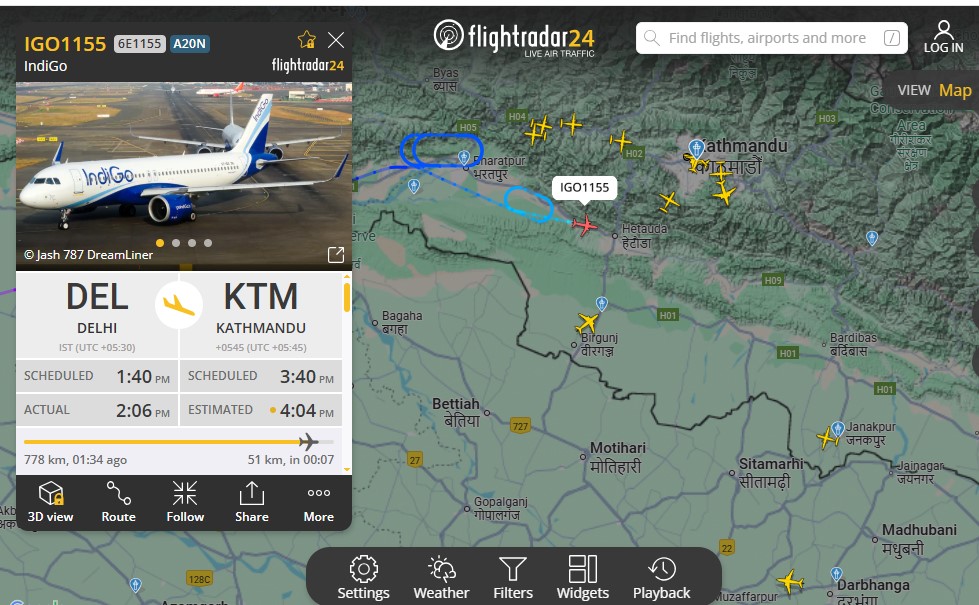Show the flight Route
The width and height of the screenshot is (979, 605).
pyautogui.click(x=118, y=502)
